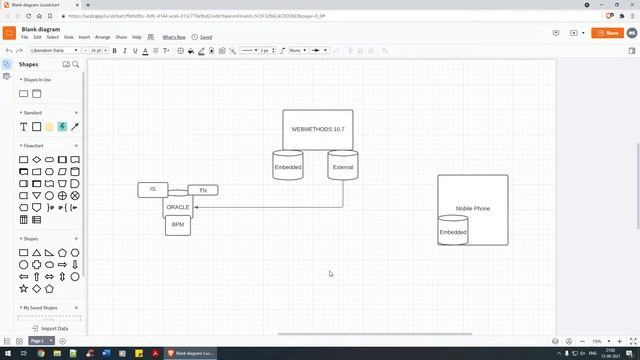Toggle bold text formatting
This screenshot has width=640, height=360.
point(114,51)
